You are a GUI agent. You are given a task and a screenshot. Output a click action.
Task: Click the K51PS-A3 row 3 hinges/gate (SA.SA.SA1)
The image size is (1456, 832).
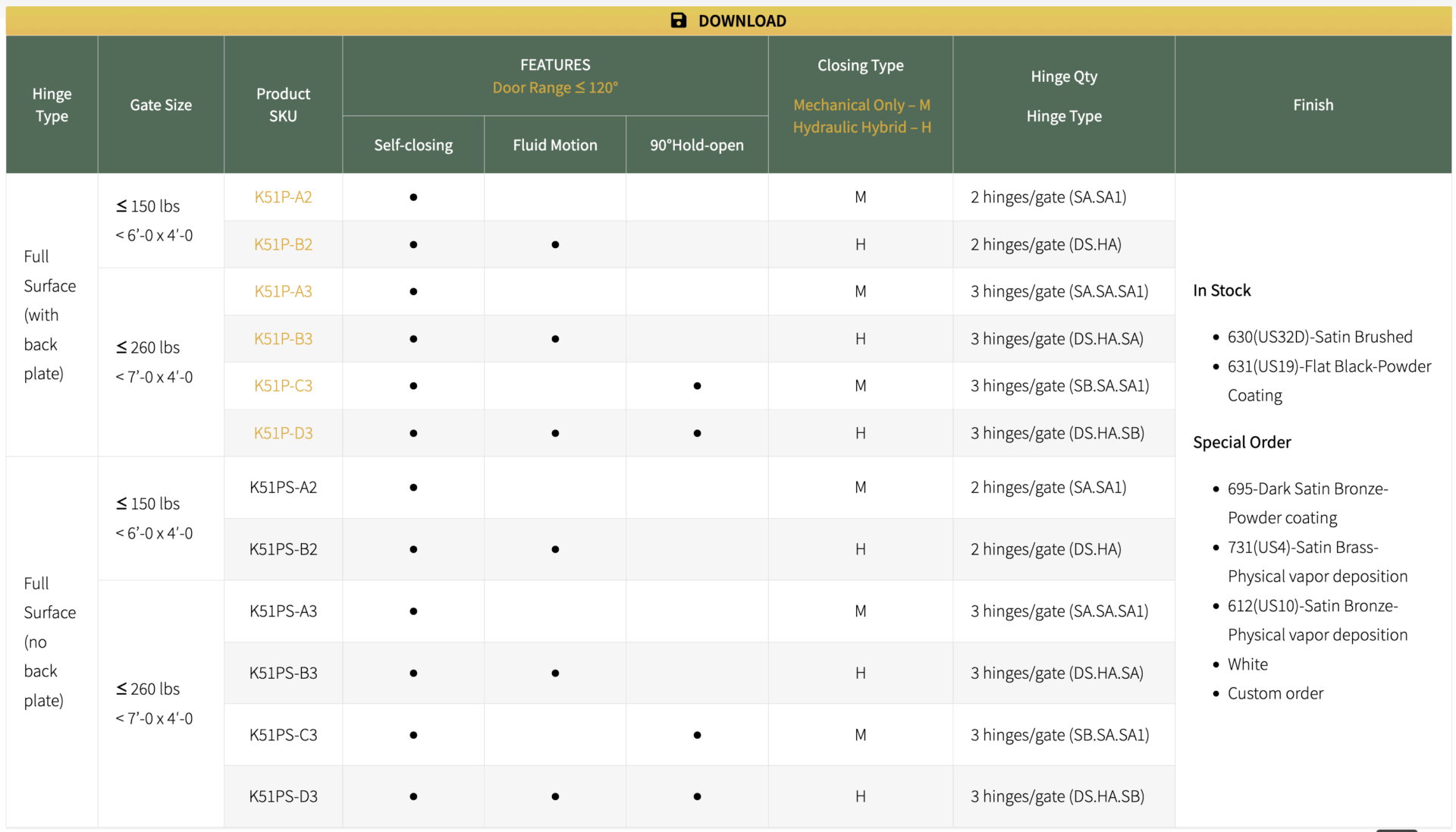[x=1059, y=611]
